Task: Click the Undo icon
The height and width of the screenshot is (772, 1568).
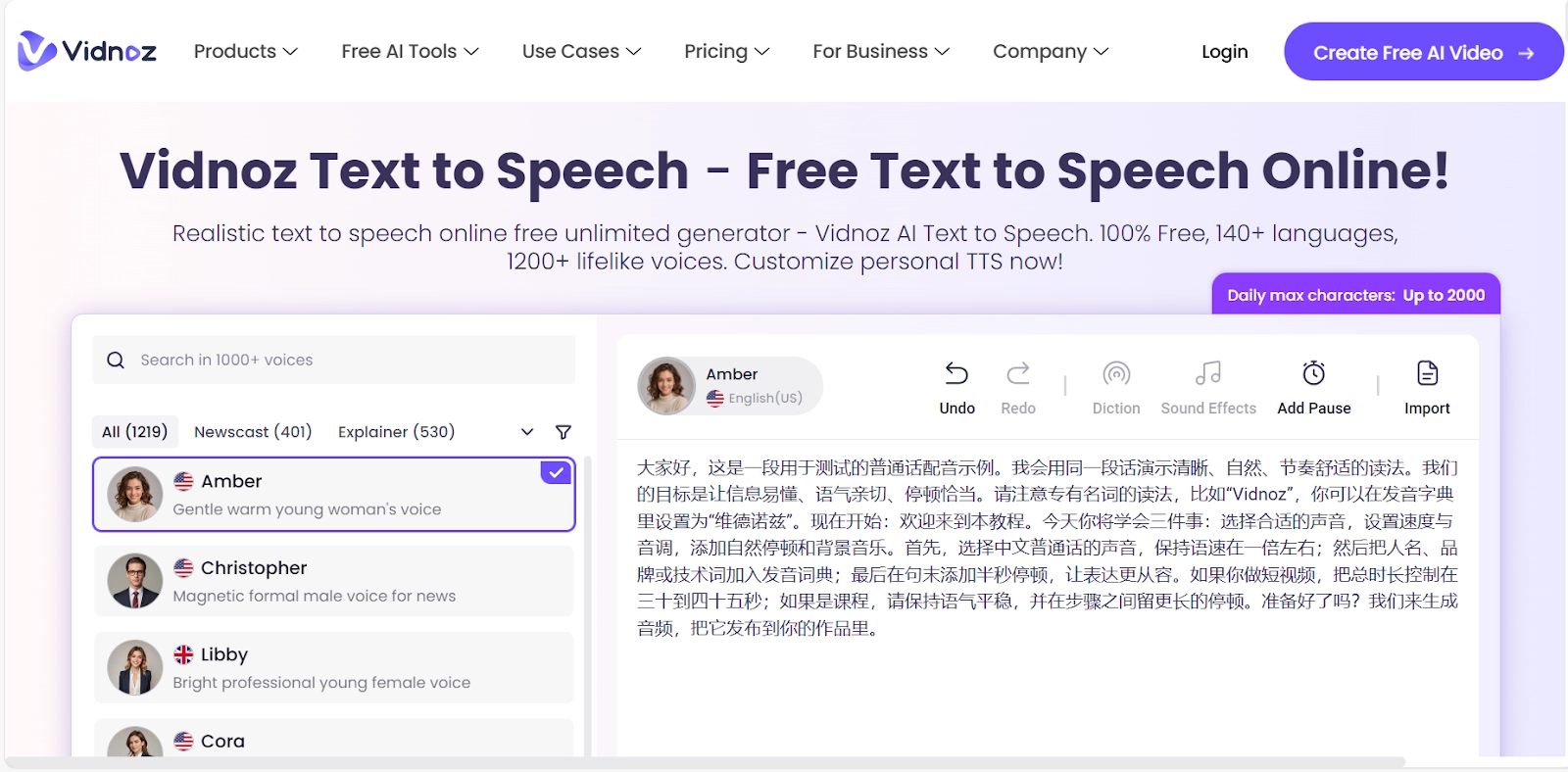Action: point(956,373)
